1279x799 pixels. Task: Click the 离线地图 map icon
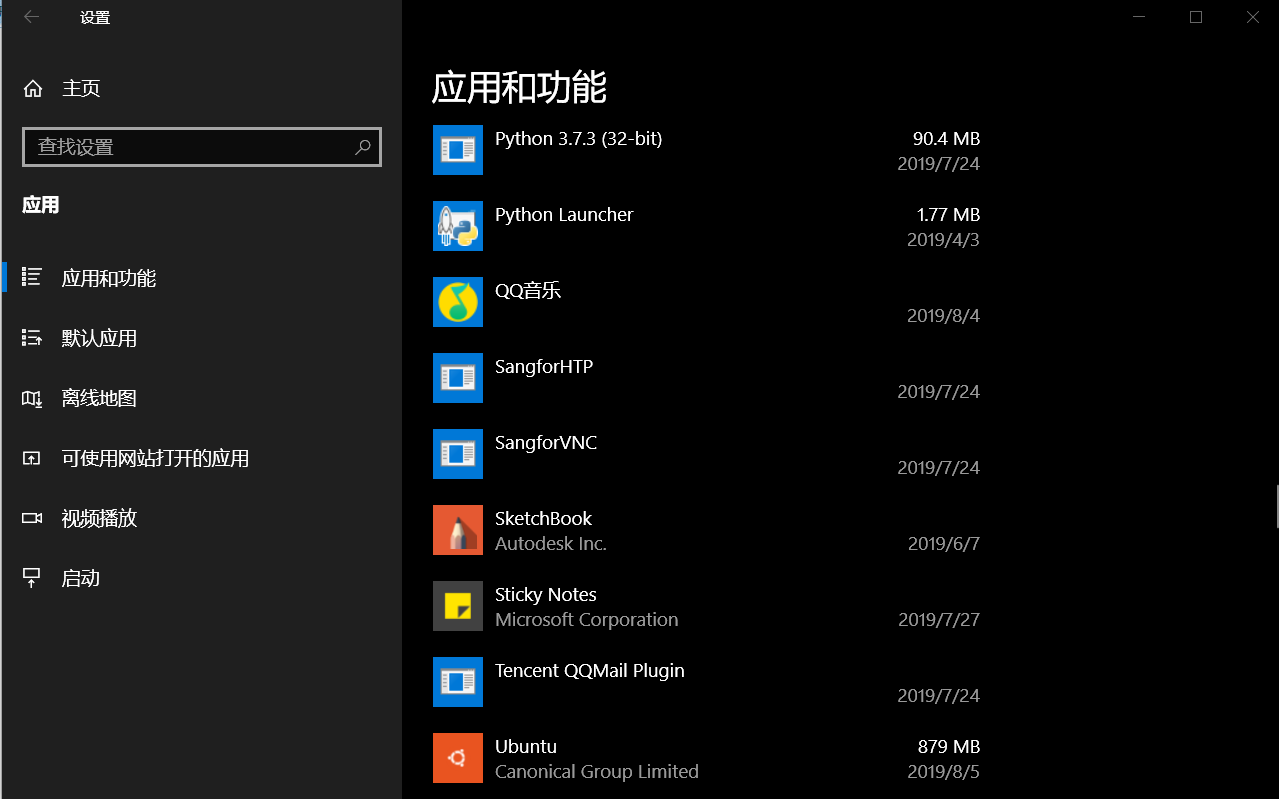(x=32, y=398)
